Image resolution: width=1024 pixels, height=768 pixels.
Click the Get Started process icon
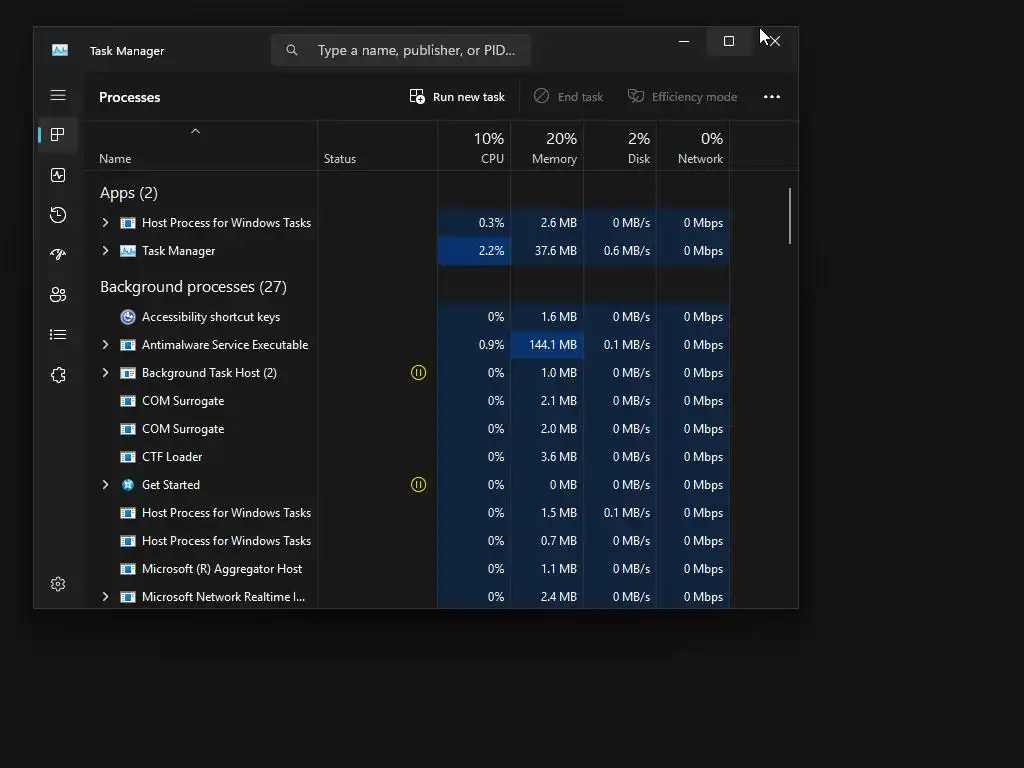(x=128, y=485)
